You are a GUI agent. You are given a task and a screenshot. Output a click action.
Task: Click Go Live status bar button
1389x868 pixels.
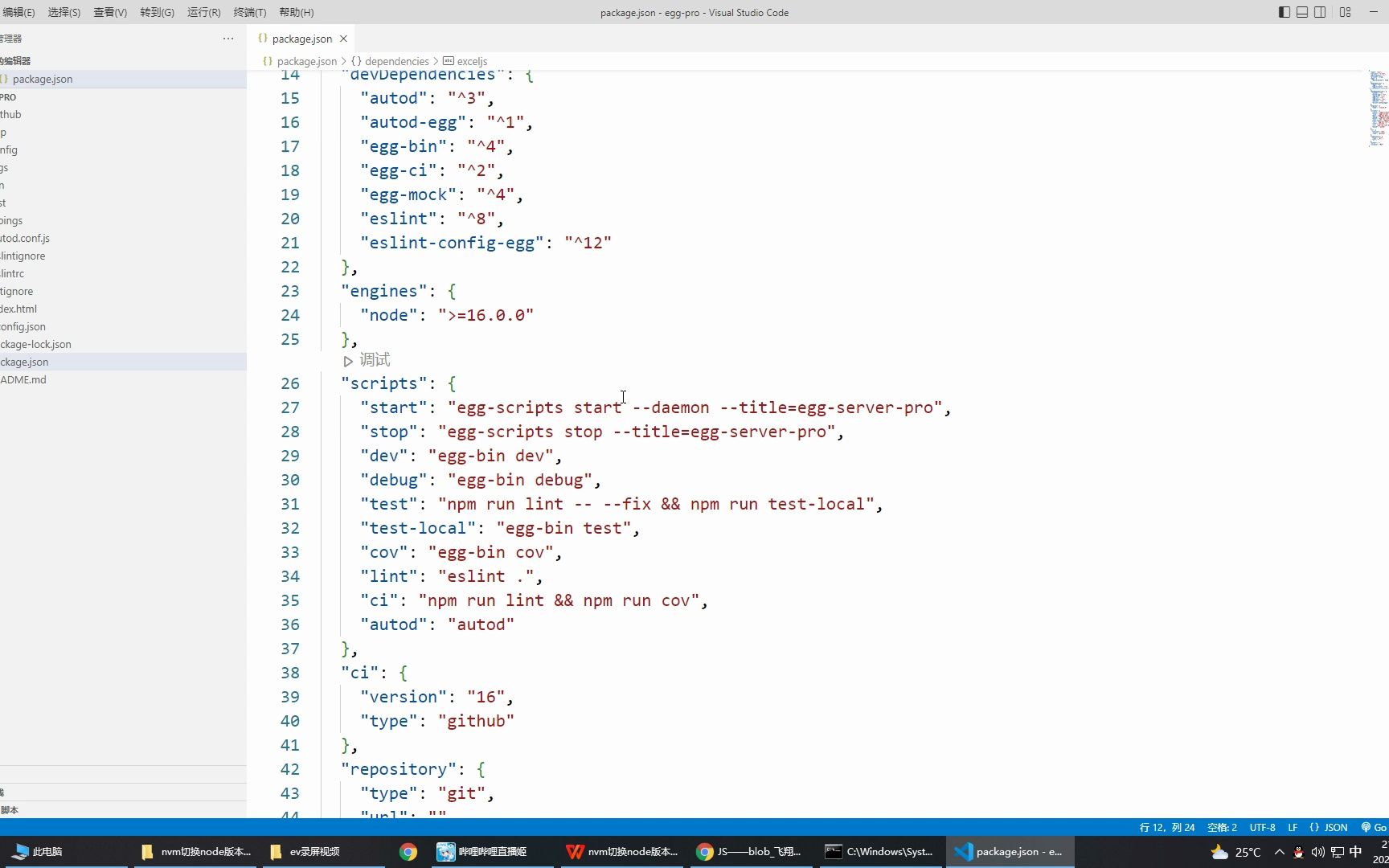(x=1374, y=827)
